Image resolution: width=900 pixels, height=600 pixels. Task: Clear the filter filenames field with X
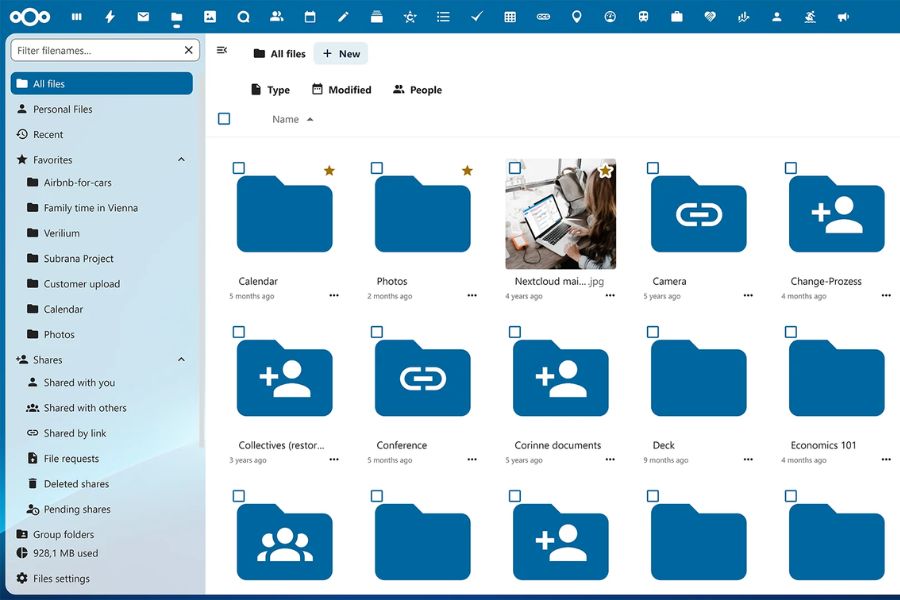pos(188,50)
